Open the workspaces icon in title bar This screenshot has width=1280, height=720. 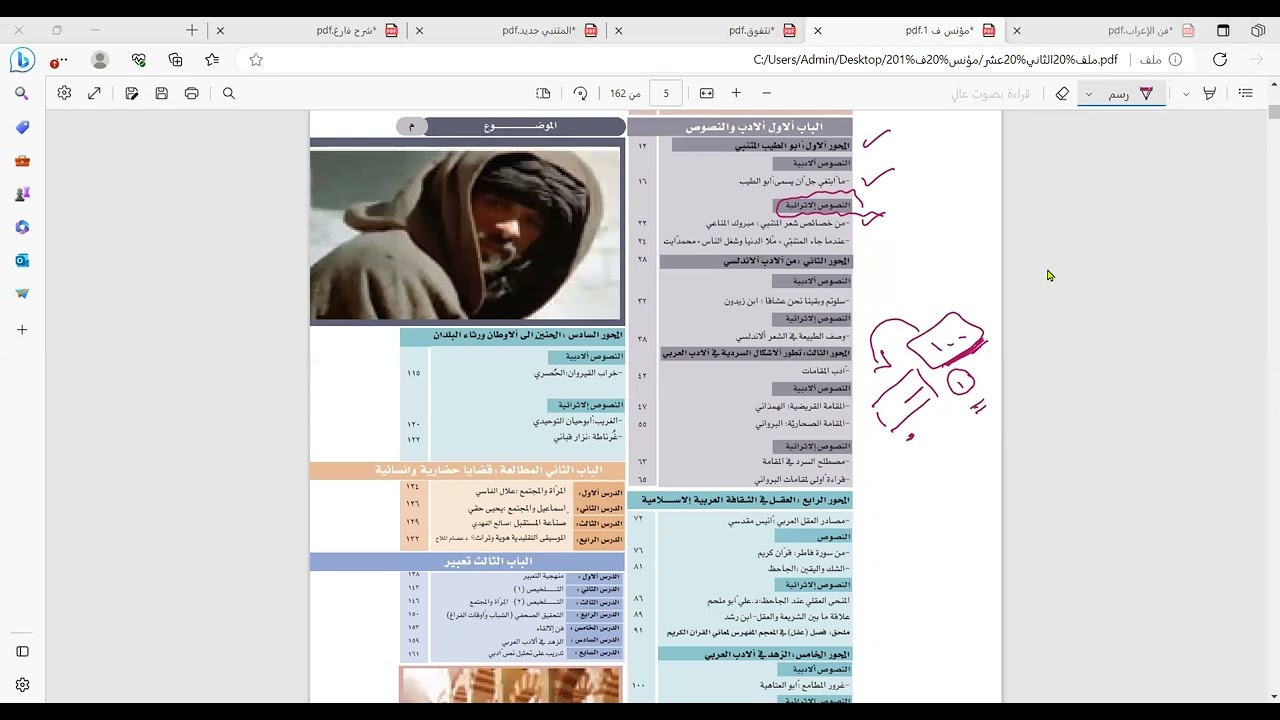coord(1258,30)
